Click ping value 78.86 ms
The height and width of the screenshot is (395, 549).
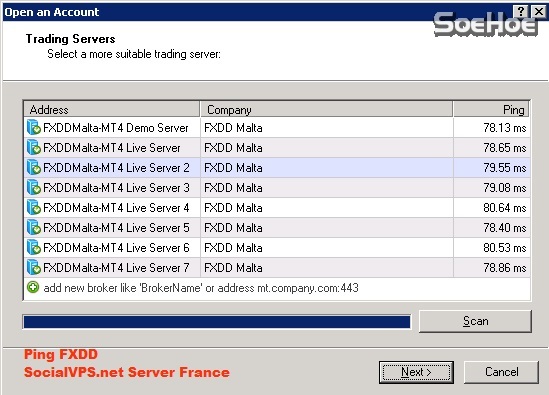[x=505, y=268]
